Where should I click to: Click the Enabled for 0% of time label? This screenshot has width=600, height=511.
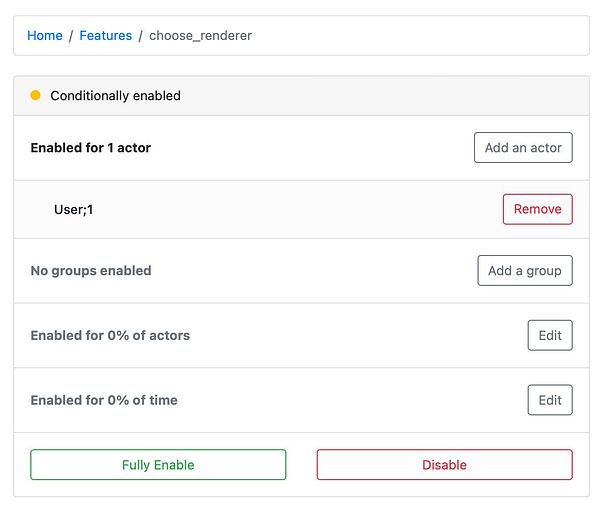[x=104, y=400]
